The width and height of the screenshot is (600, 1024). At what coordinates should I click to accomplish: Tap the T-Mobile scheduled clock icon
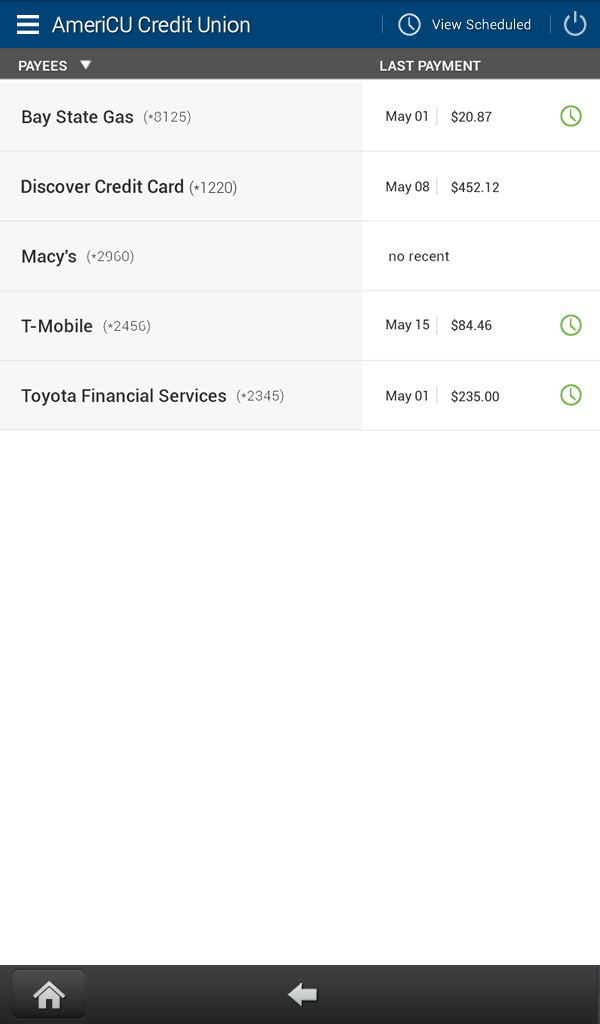571,325
